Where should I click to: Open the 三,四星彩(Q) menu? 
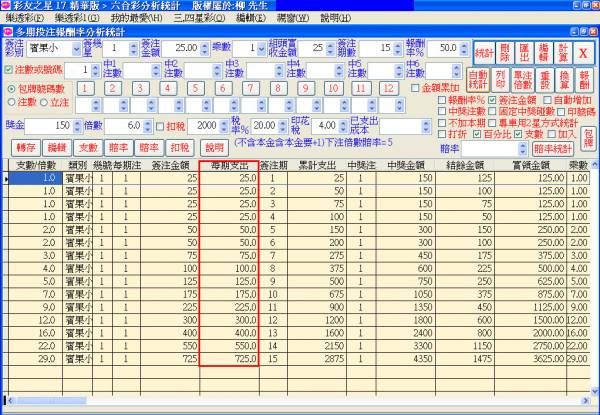coord(200,17)
